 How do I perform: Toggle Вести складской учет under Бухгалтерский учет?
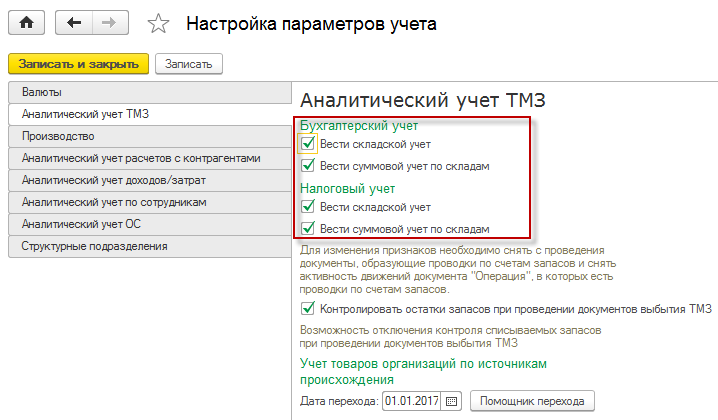coord(308,144)
